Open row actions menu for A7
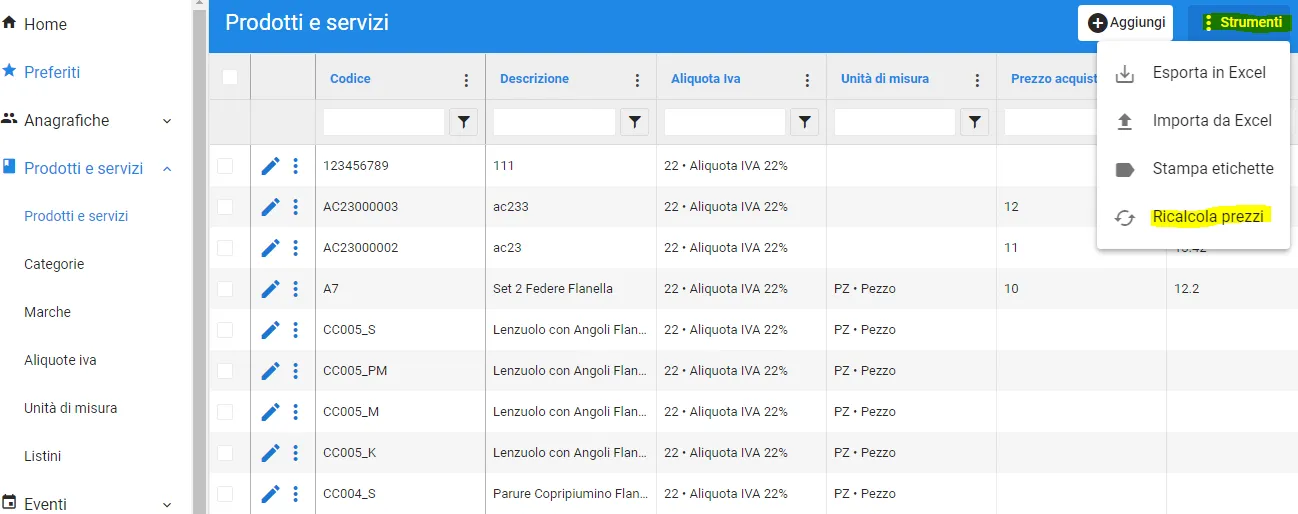This screenshot has width=1298, height=514. click(x=295, y=289)
